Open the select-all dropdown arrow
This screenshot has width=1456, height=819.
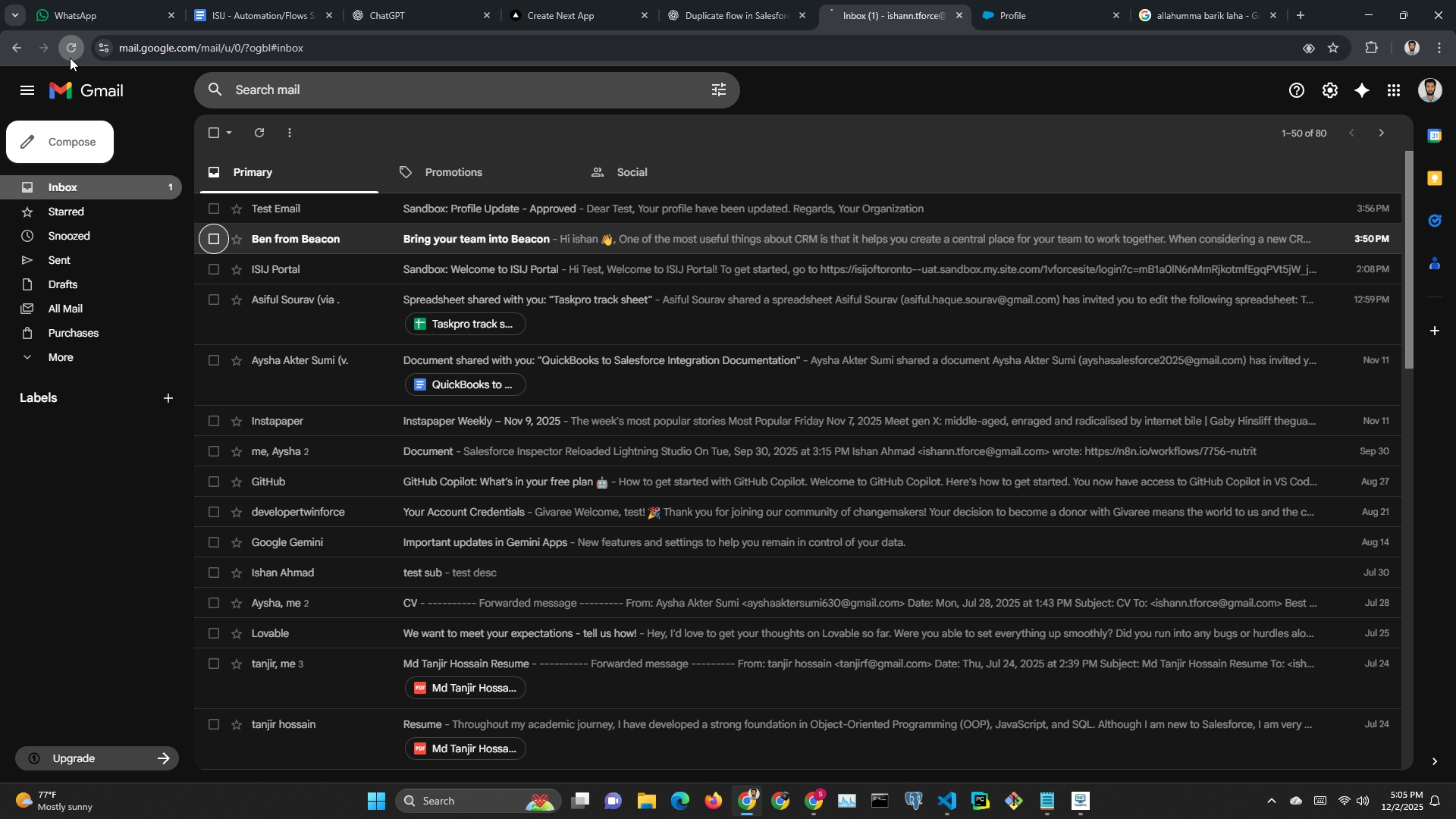(230, 133)
